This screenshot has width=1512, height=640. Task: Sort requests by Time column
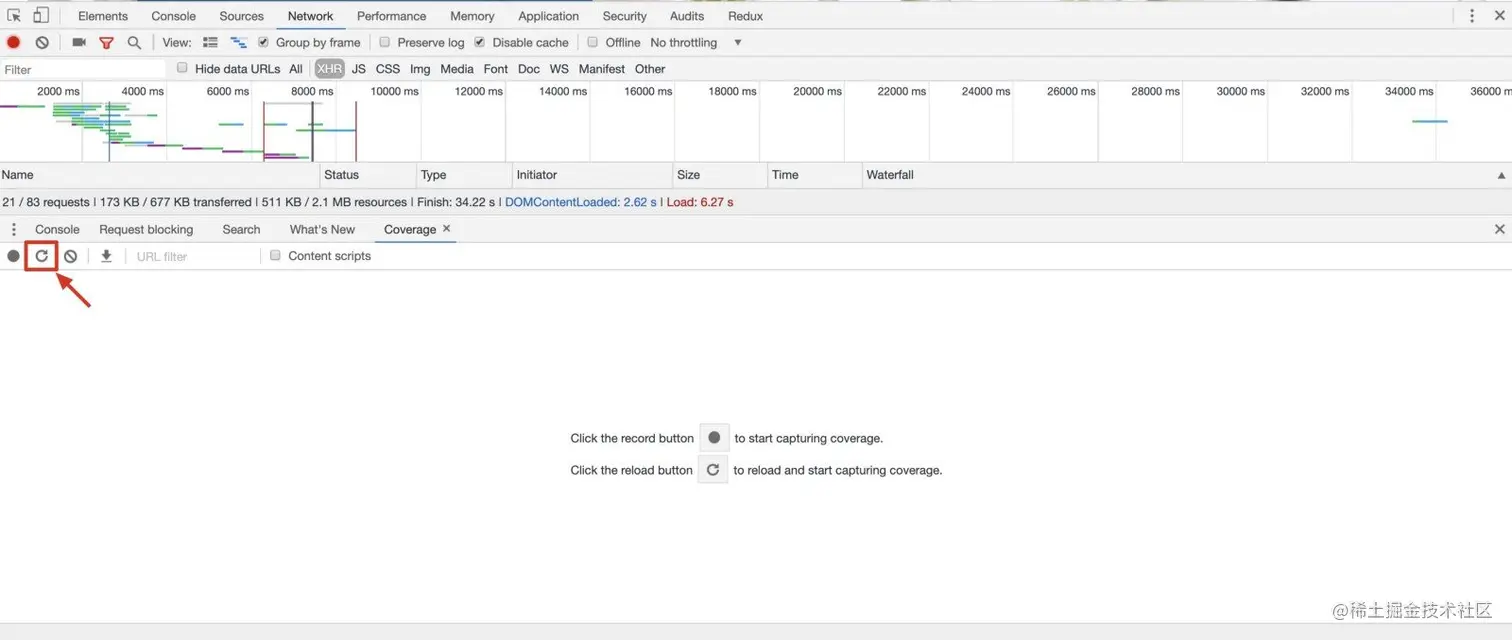pyautogui.click(x=816, y=175)
